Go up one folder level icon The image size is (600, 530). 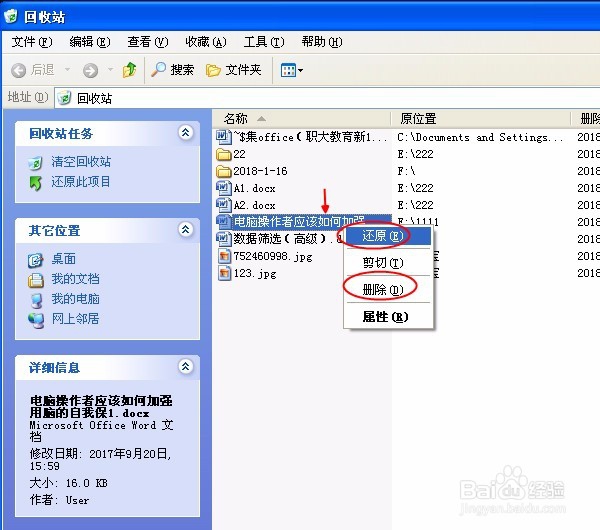[129, 70]
